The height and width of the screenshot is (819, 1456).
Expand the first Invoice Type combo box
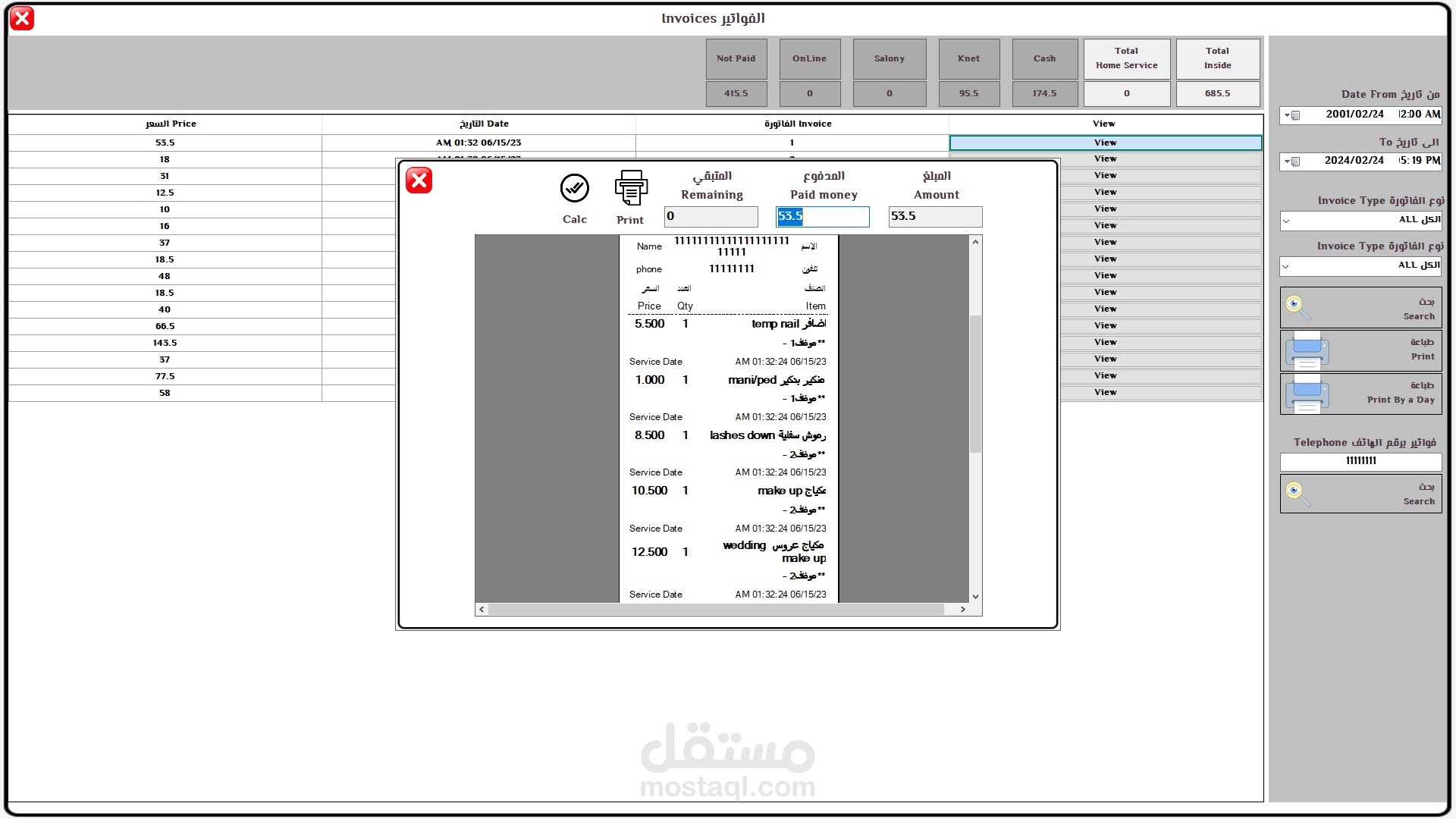1286,221
